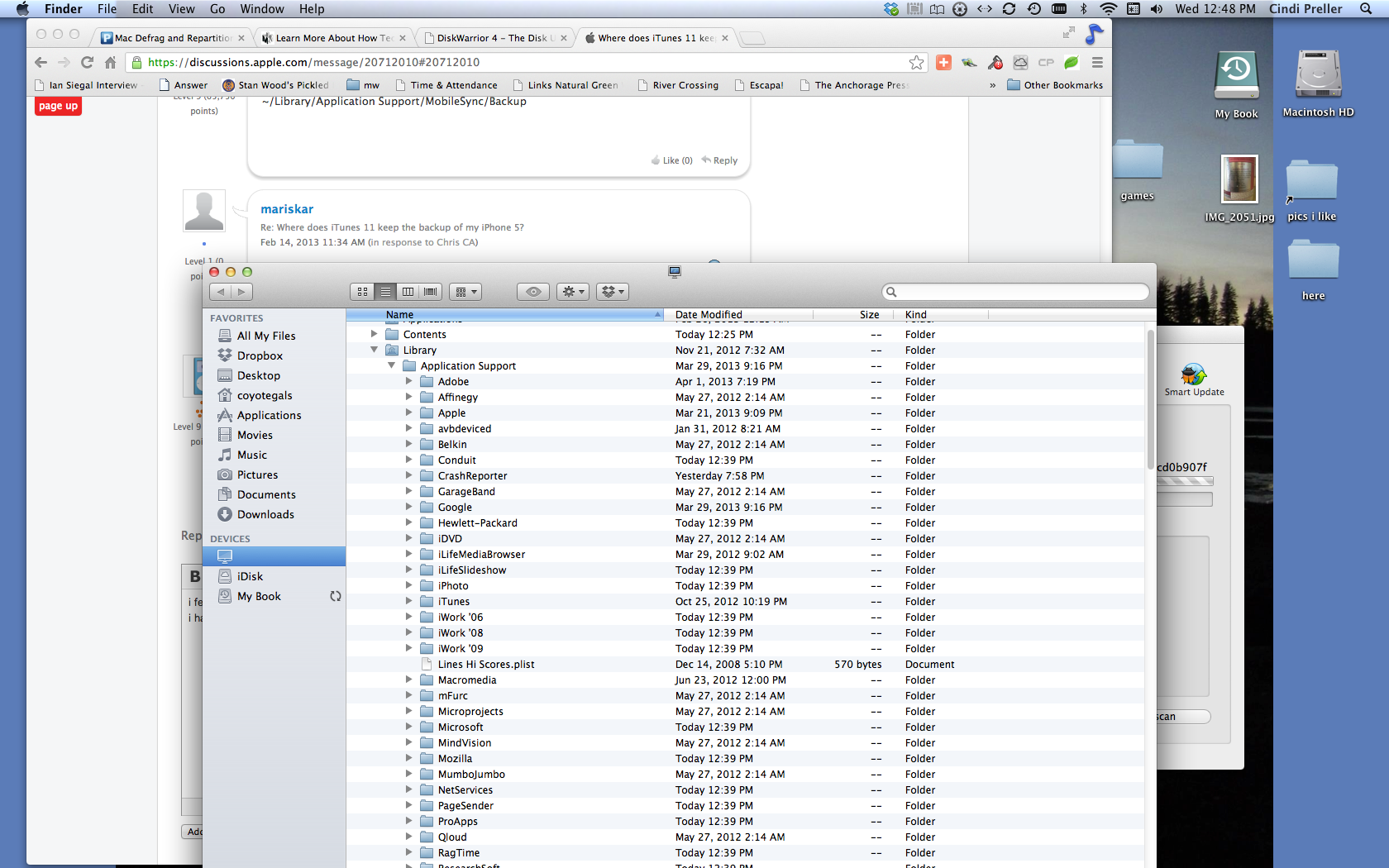
Task: Open the File menu
Action: pos(107,9)
